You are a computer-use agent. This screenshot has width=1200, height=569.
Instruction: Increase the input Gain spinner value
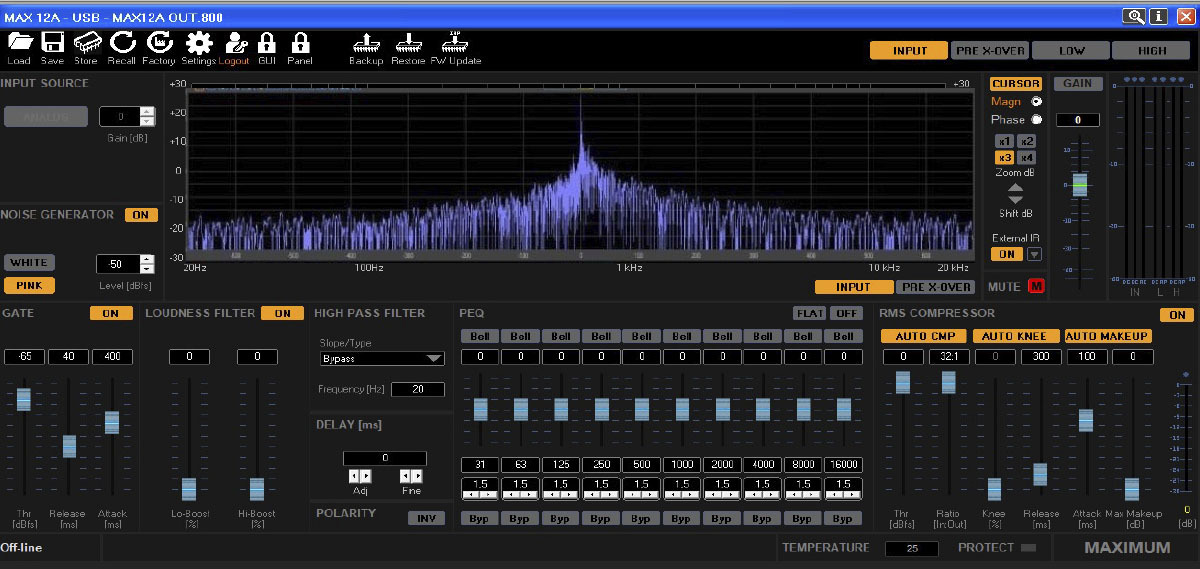[148, 112]
